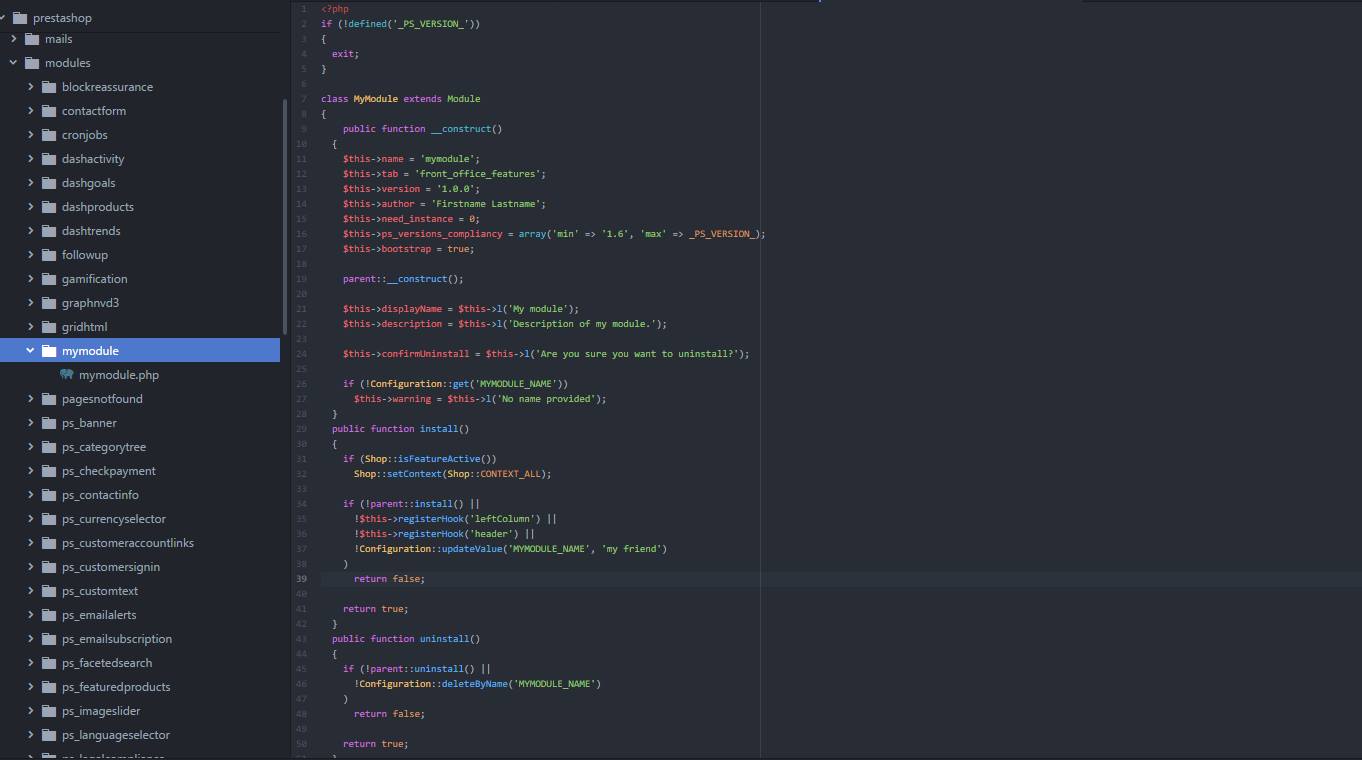This screenshot has width=1362, height=760.
Task: Expand the ps_featuredproducts folder chevron
Action: (x=31, y=687)
